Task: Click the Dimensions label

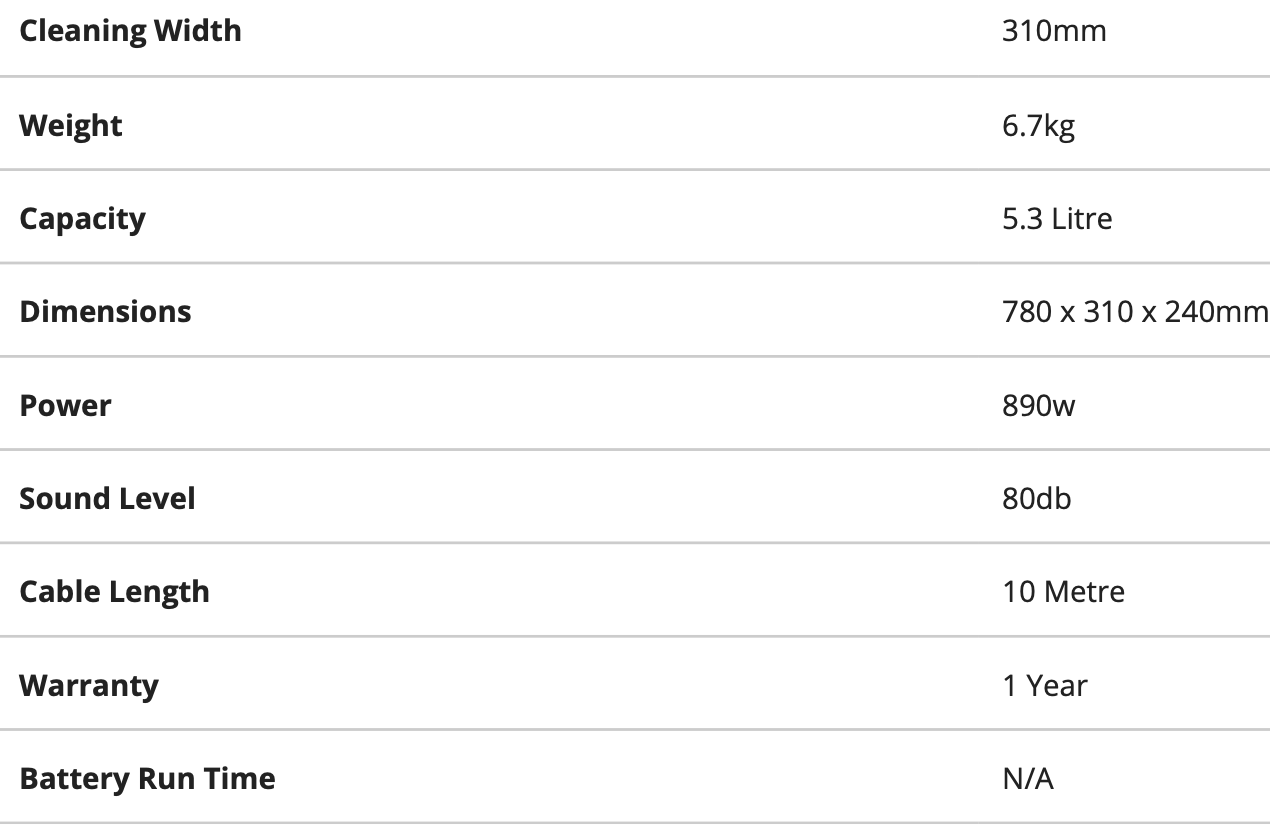Action: coord(105,311)
